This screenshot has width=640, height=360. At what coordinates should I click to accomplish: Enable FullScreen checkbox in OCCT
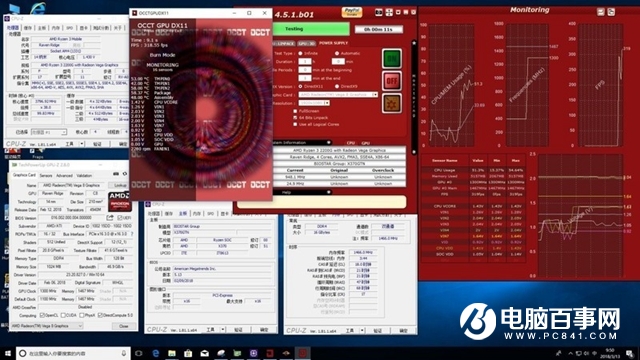click(x=295, y=111)
